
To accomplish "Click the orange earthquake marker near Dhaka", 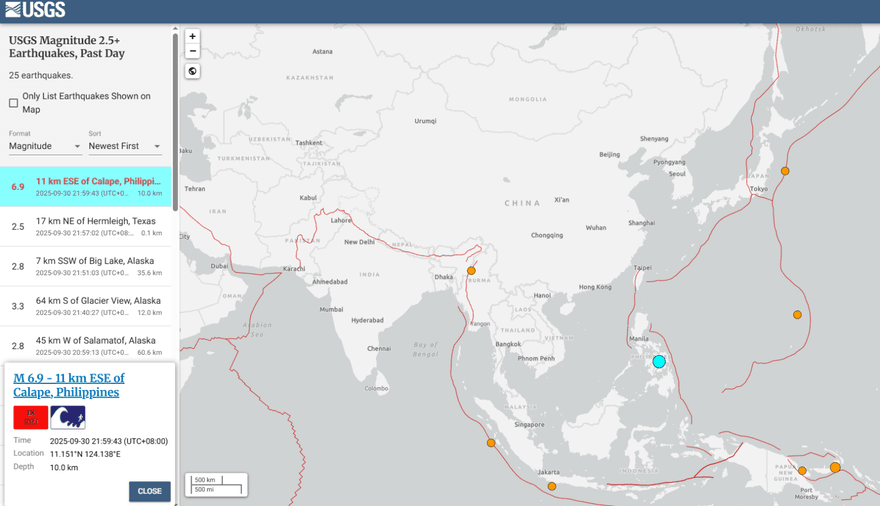I will click(x=471, y=271).
